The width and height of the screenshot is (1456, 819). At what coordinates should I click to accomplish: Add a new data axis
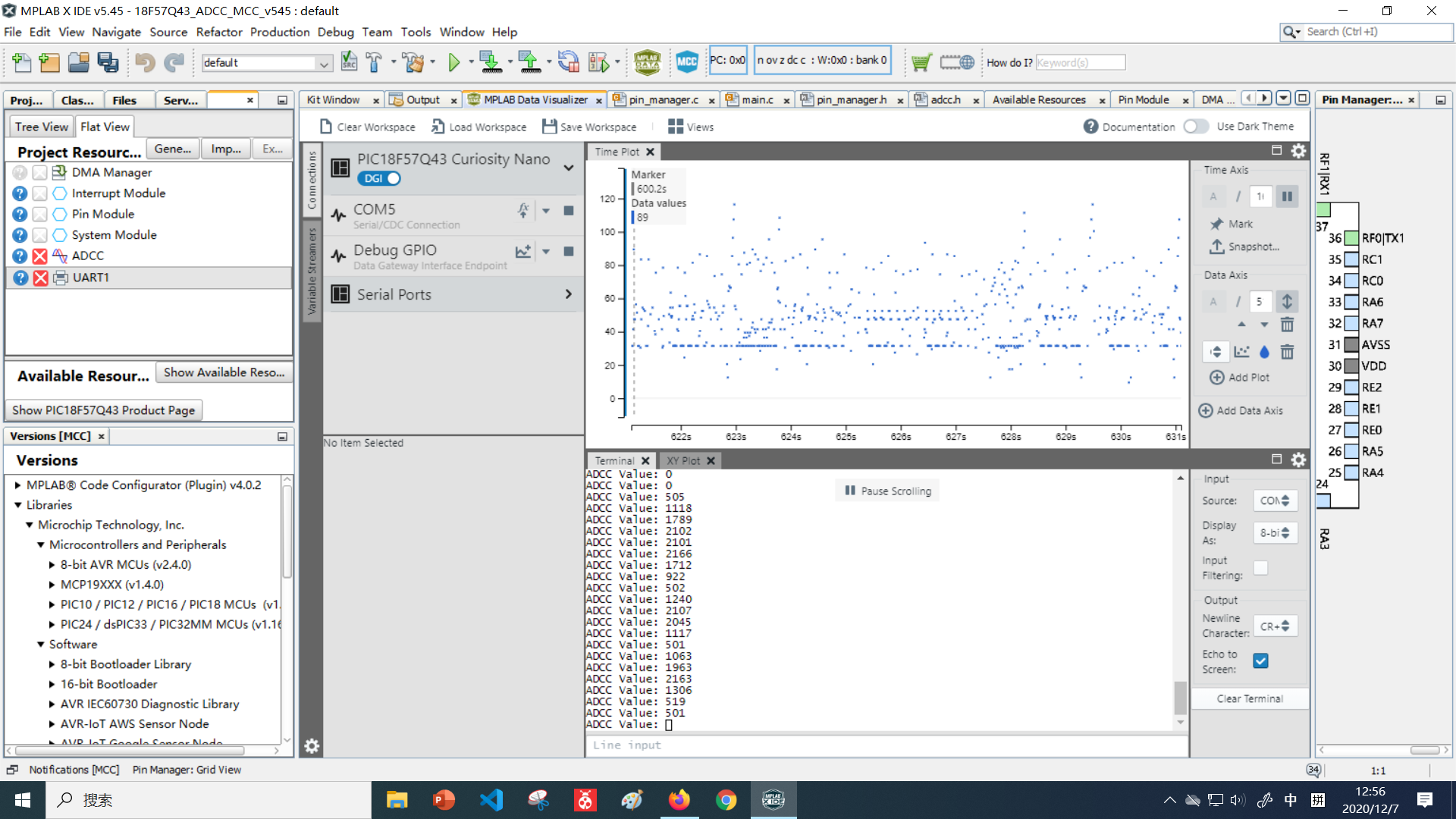[1241, 410]
